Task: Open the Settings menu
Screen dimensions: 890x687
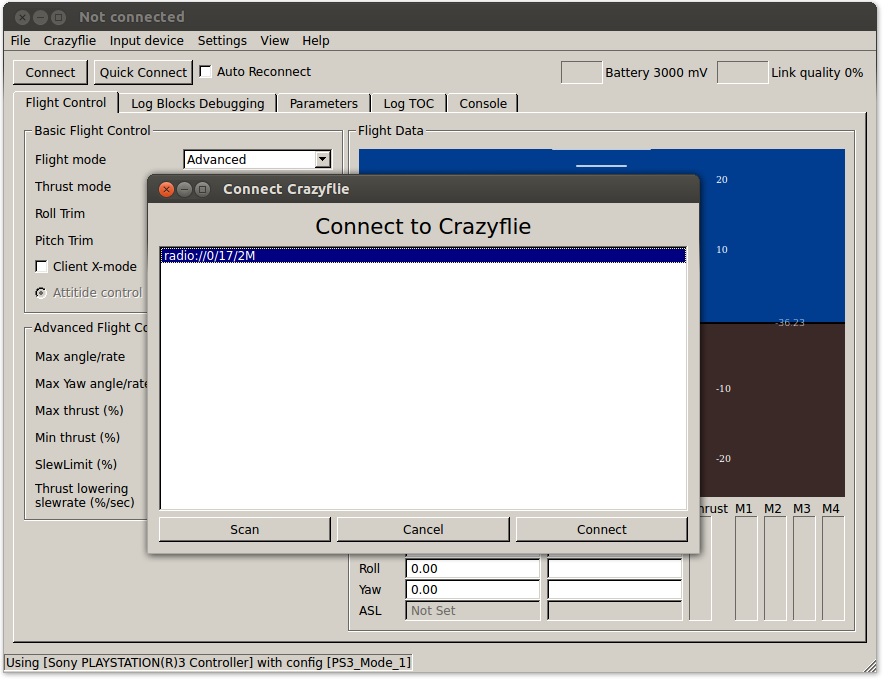Action: (222, 41)
